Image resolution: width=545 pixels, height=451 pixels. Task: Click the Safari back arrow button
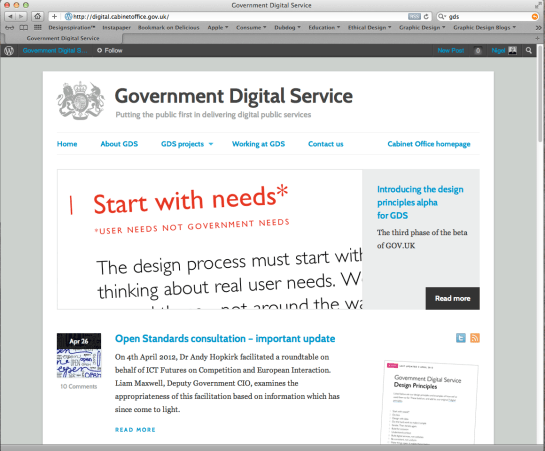(x=10, y=16)
